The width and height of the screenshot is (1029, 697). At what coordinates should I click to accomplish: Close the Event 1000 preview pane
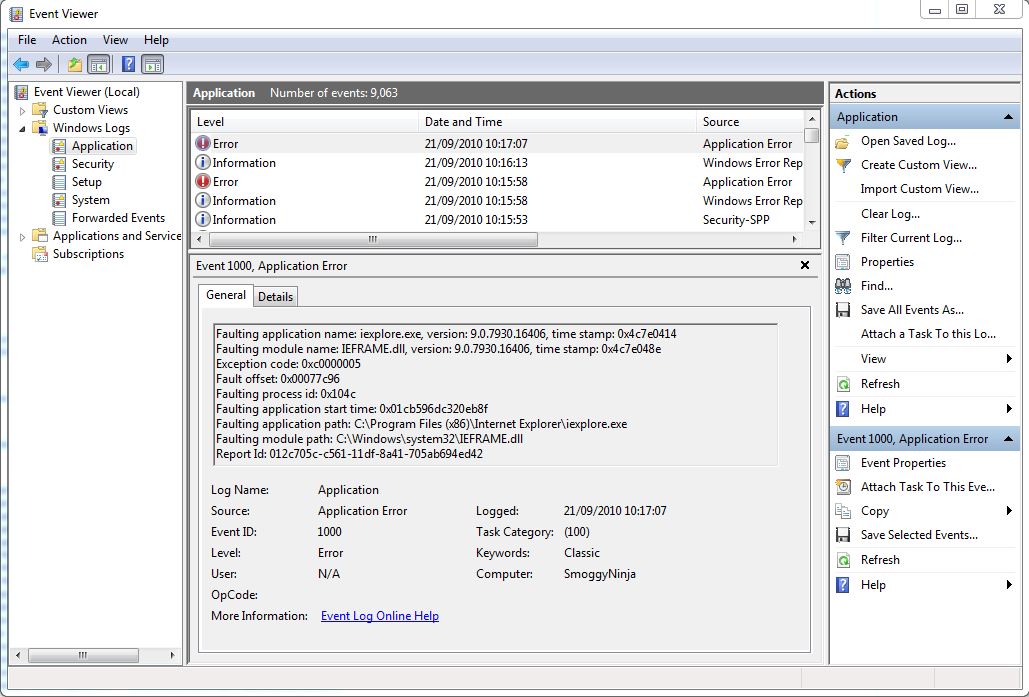(805, 265)
